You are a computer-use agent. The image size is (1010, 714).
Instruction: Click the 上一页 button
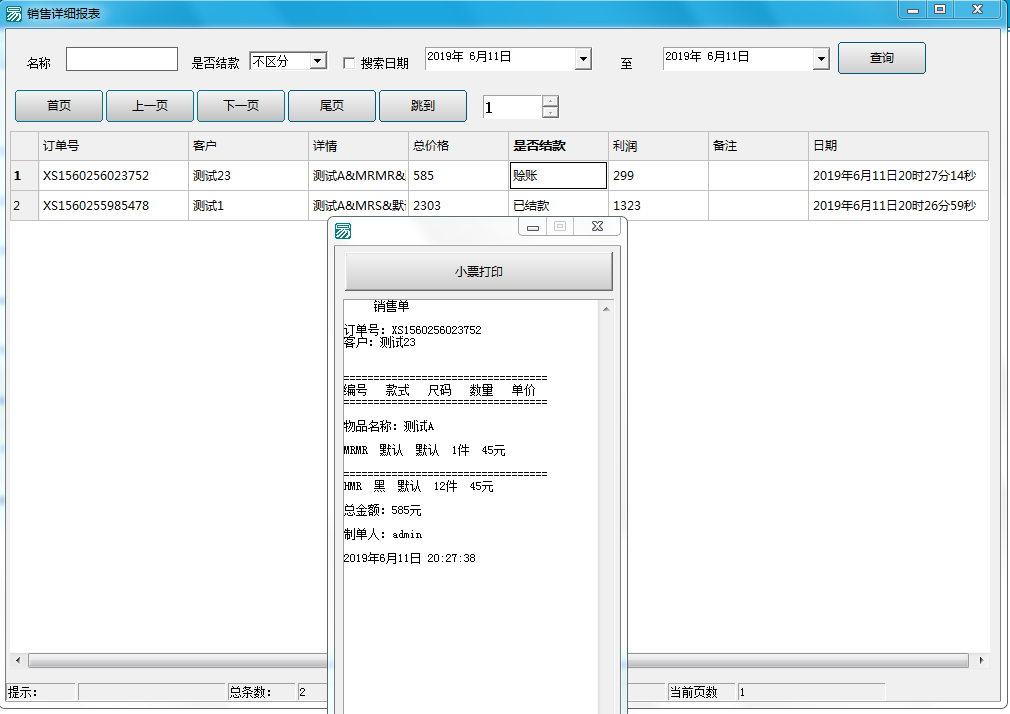click(x=149, y=106)
